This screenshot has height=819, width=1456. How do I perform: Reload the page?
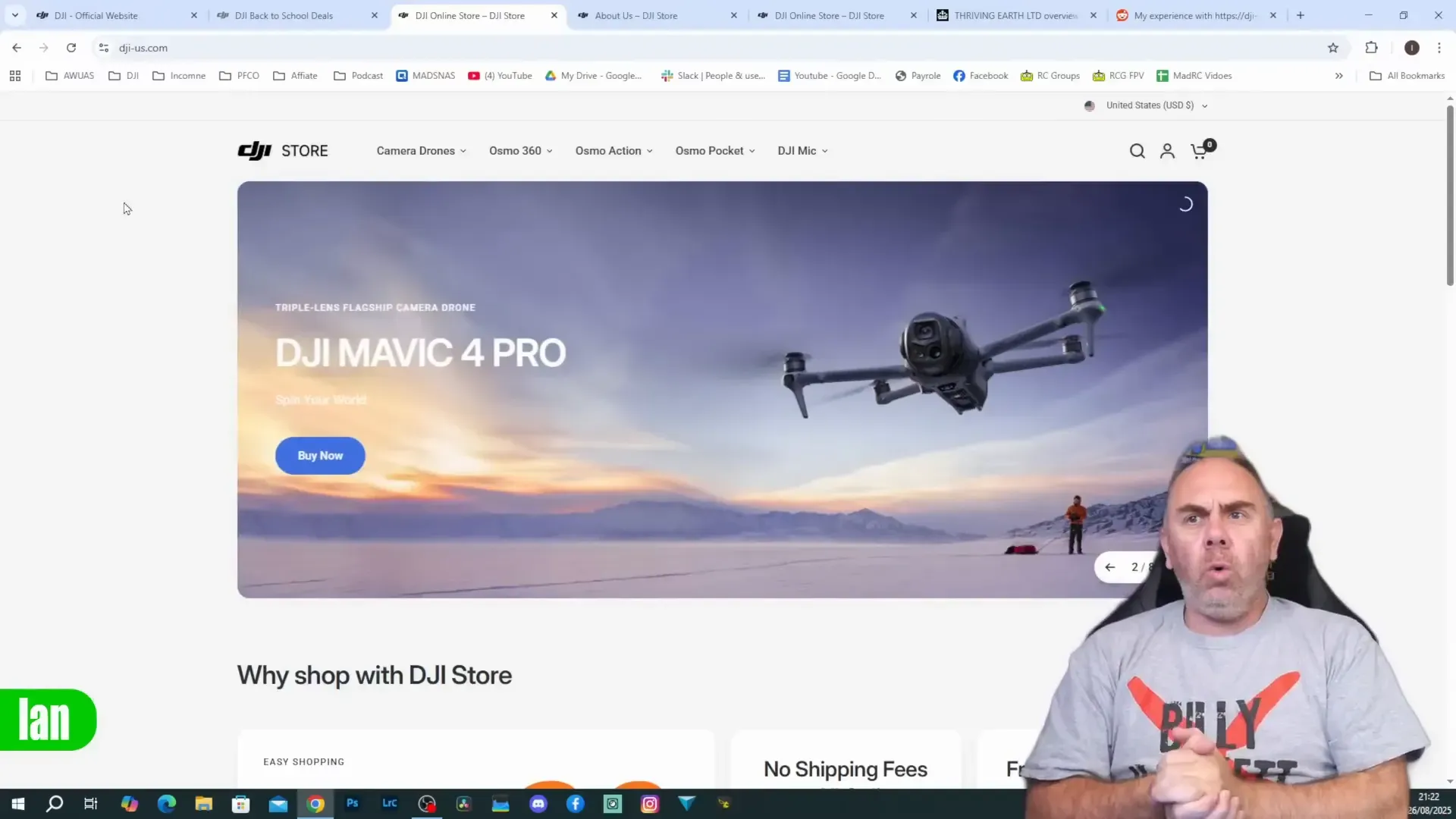pos(71,48)
